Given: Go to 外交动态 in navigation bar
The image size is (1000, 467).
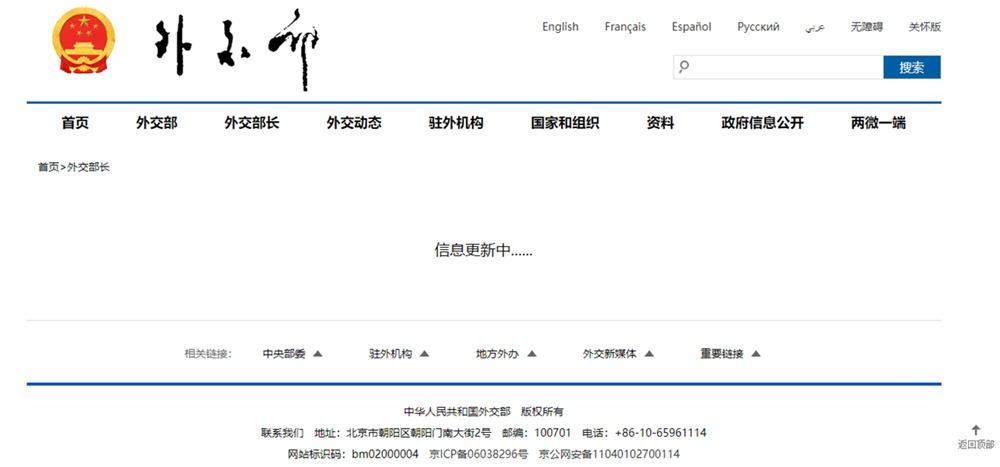Looking at the screenshot, I should point(353,123).
